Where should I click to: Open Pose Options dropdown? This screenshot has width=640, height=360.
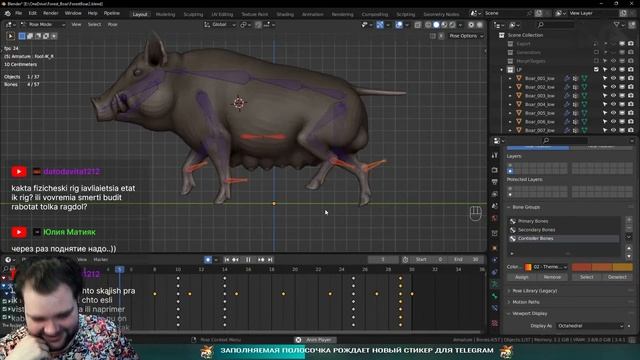click(x=466, y=36)
